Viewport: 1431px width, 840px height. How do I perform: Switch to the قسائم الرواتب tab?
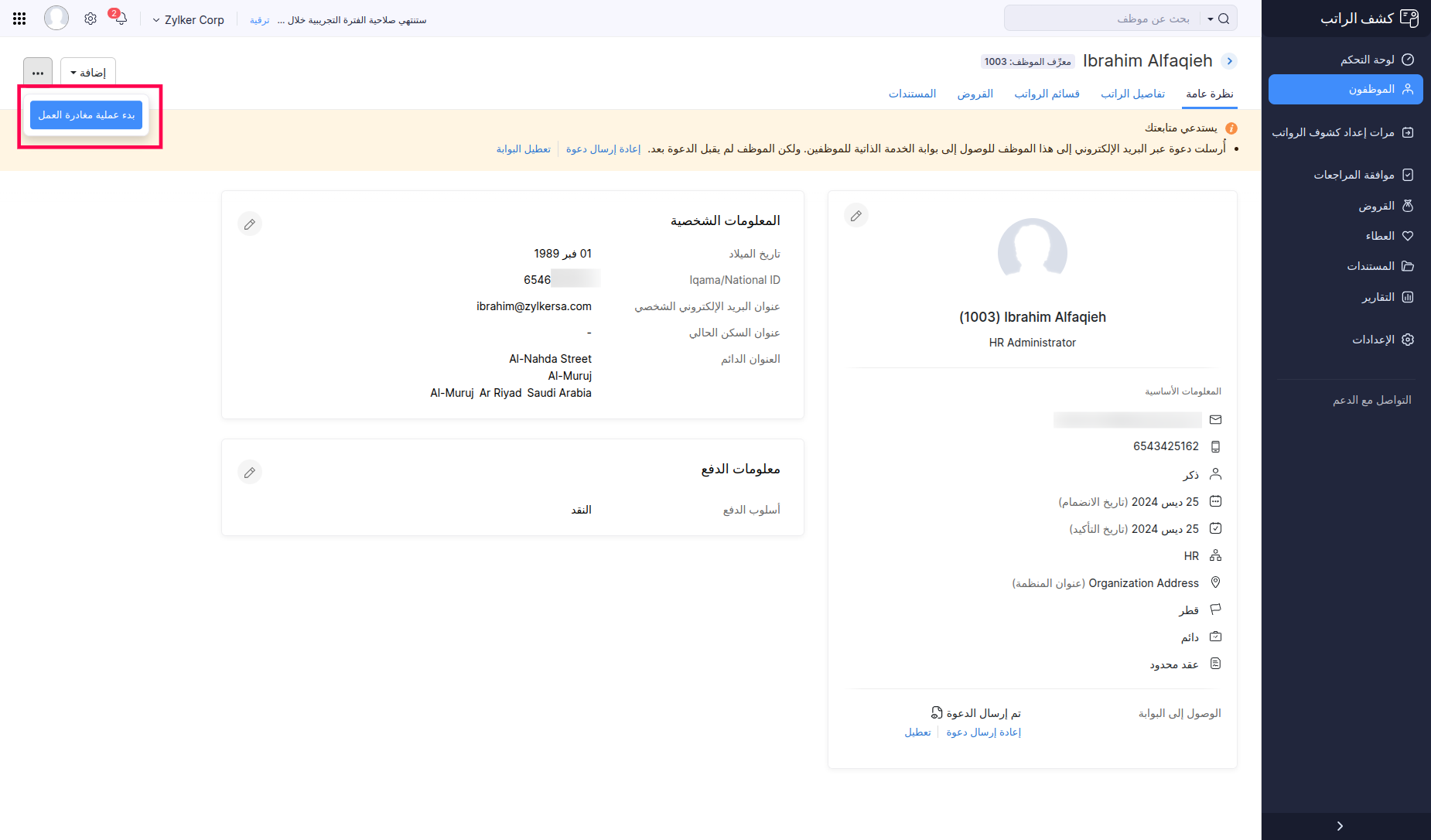click(1047, 93)
